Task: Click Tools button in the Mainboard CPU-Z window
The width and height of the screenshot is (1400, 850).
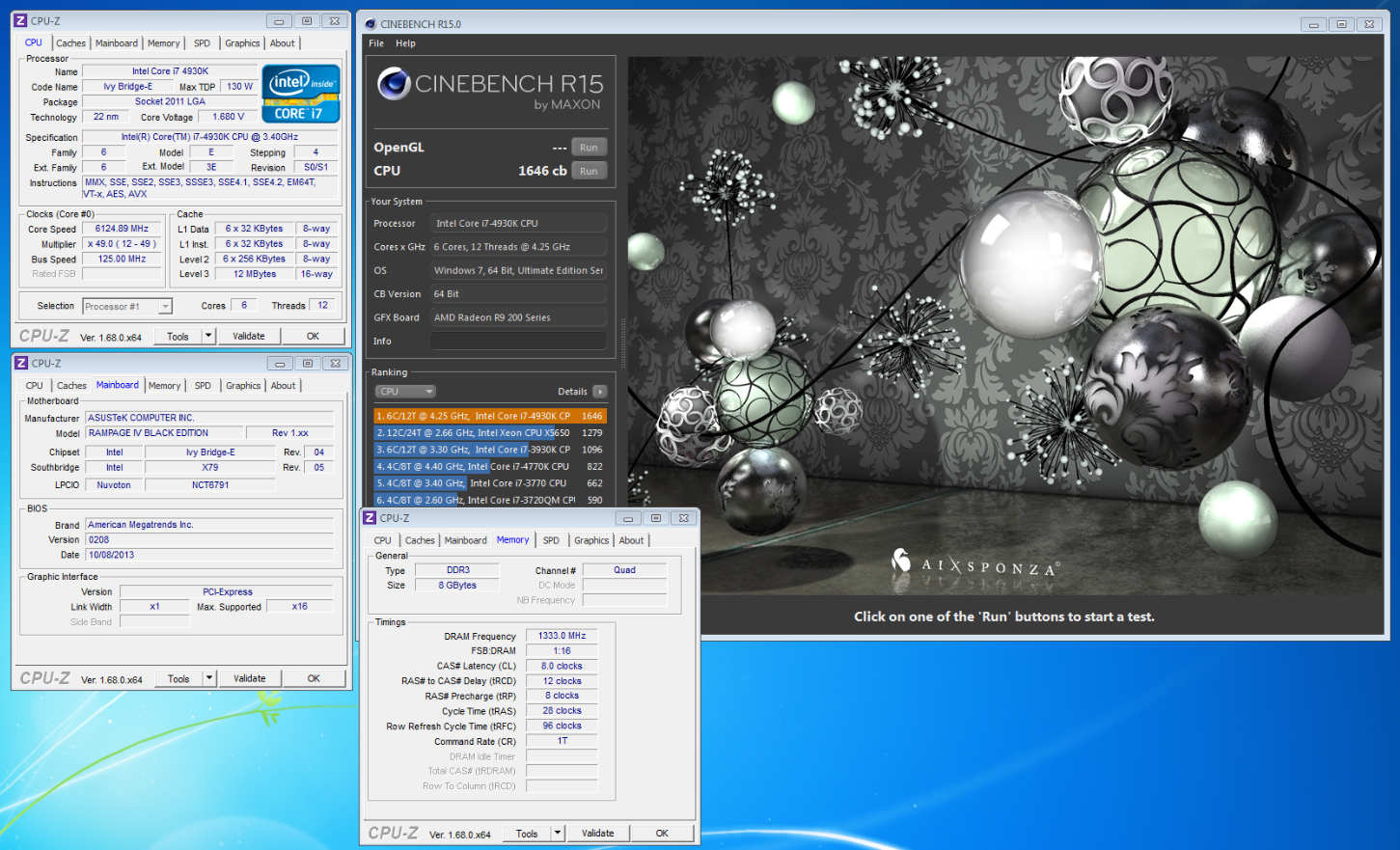Action: (x=179, y=678)
